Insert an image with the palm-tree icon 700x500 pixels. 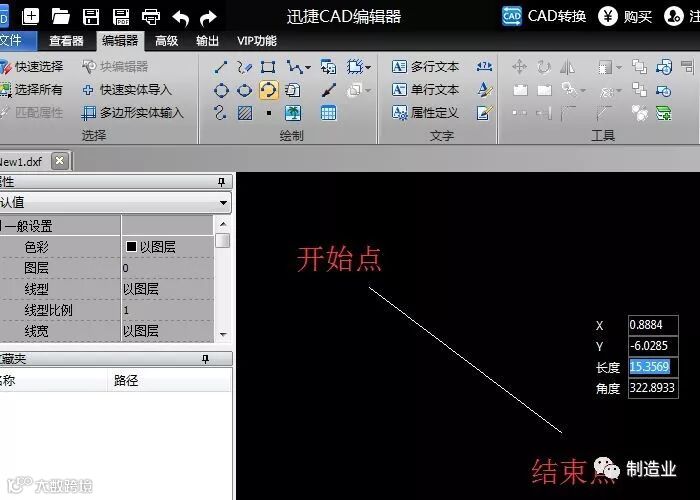(293, 113)
